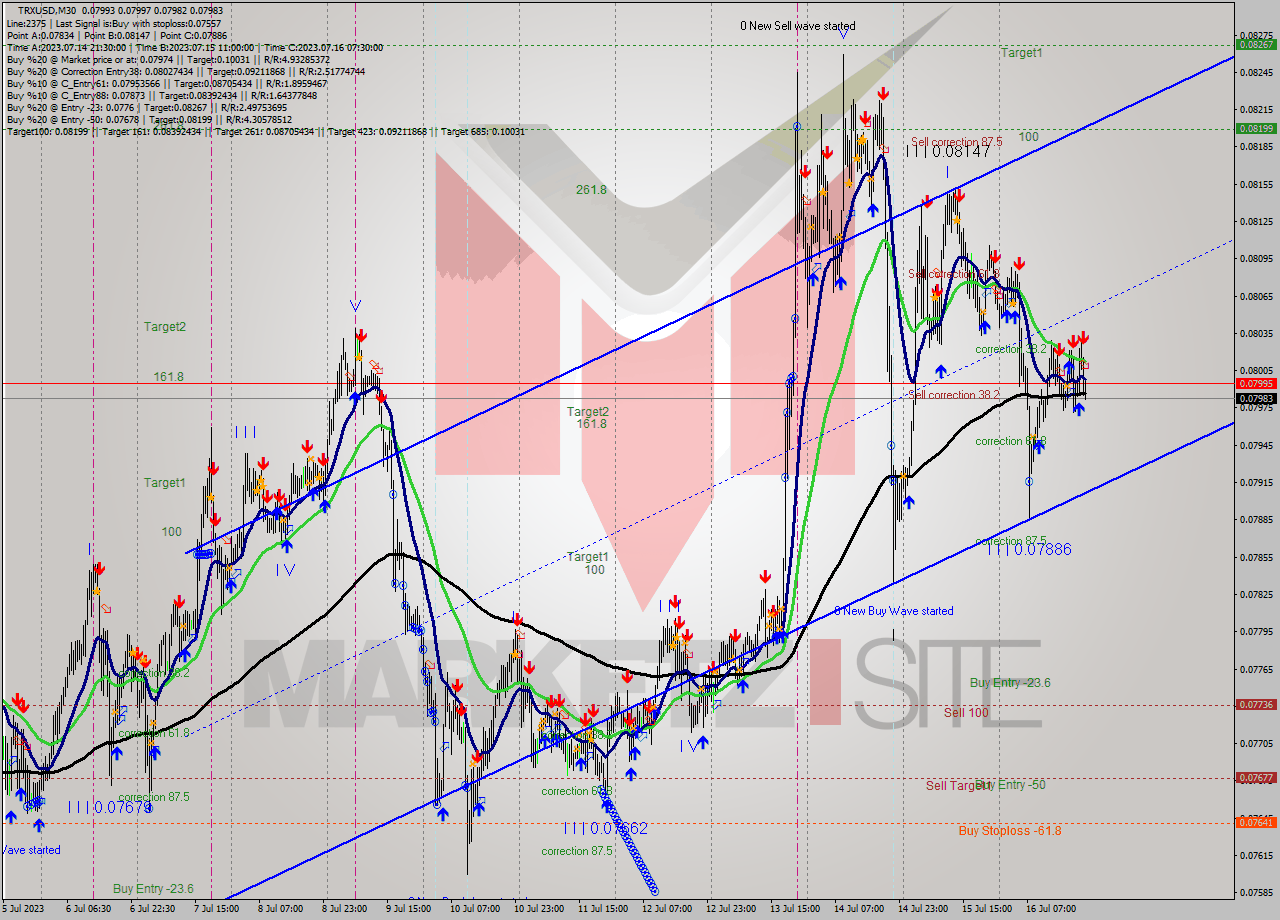The height and width of the screenshot is (920, 1280).
Task: Click the '10 Jul 07:00' time axis label
Action: pyautogui.click(x=475, y=909)
